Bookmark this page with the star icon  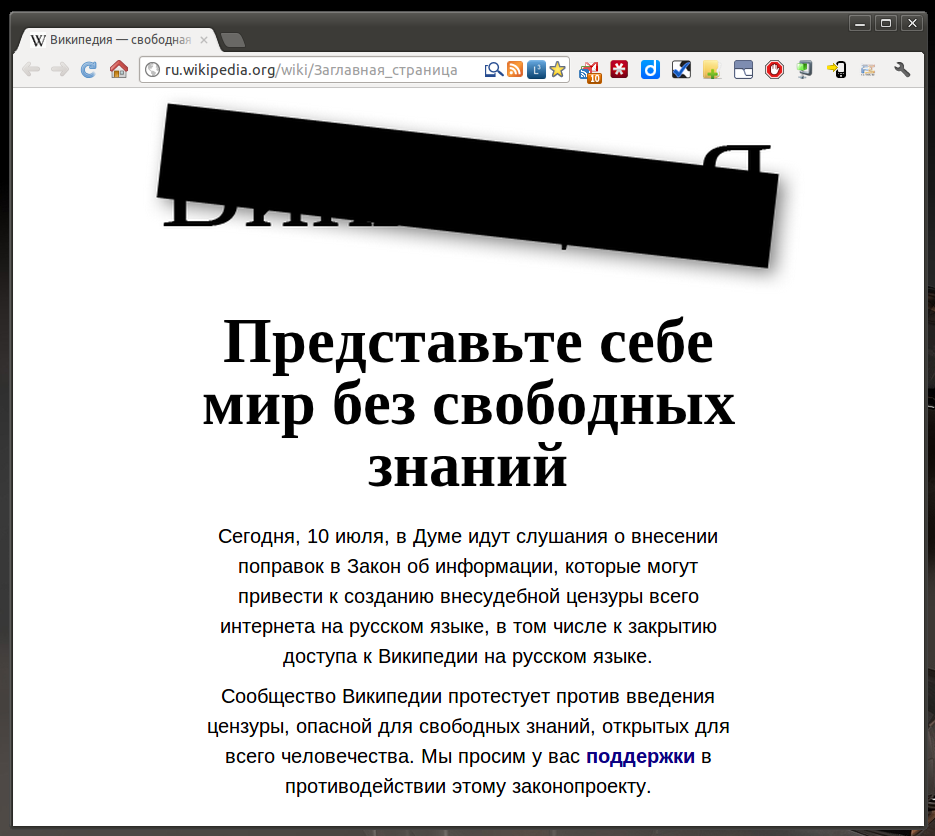(x=558, y=70)
